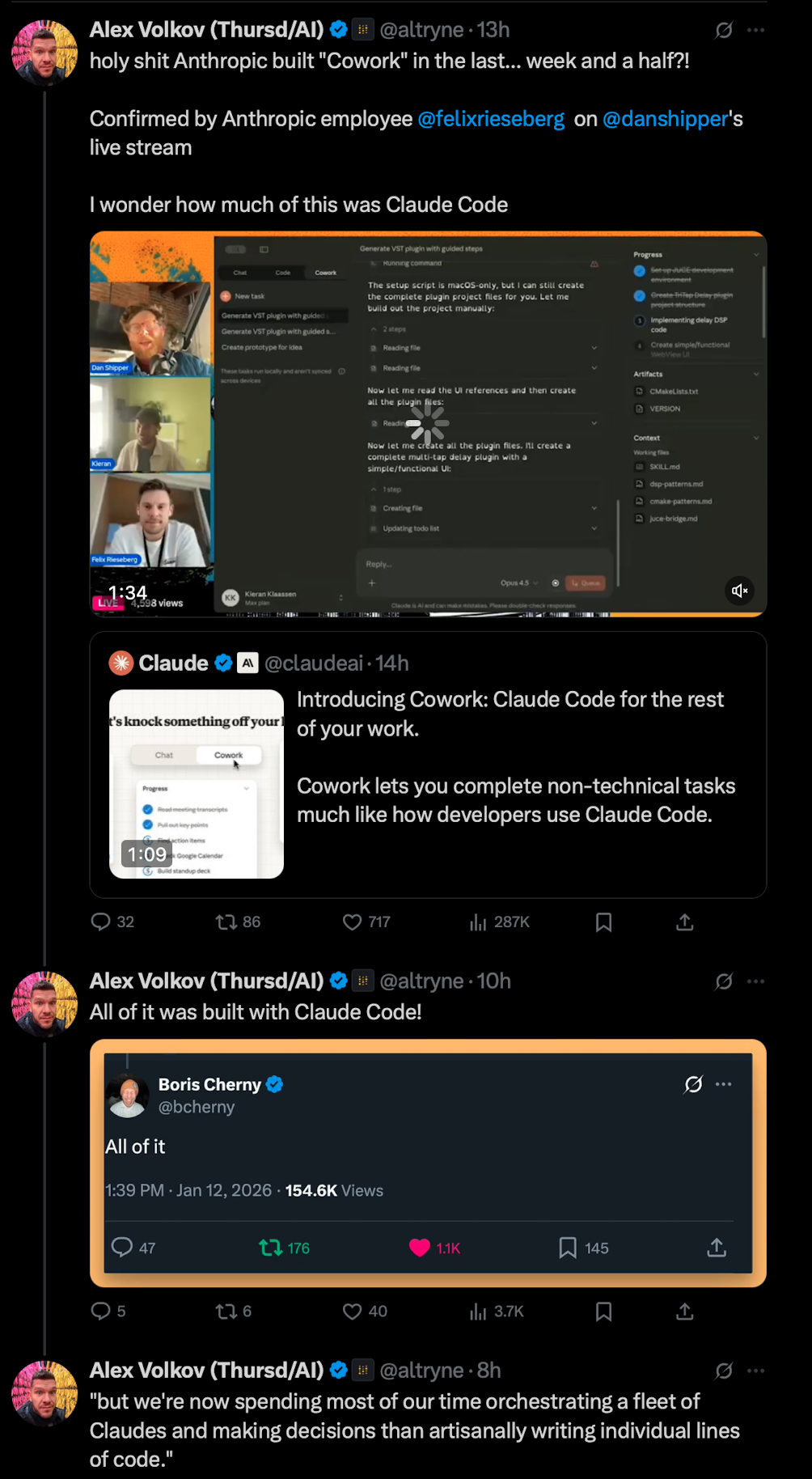Click the share icon on Boris Cherny's tweet
This screenshot has width=812, height=1479.
pyautogui.click(x=717, y=1248)
